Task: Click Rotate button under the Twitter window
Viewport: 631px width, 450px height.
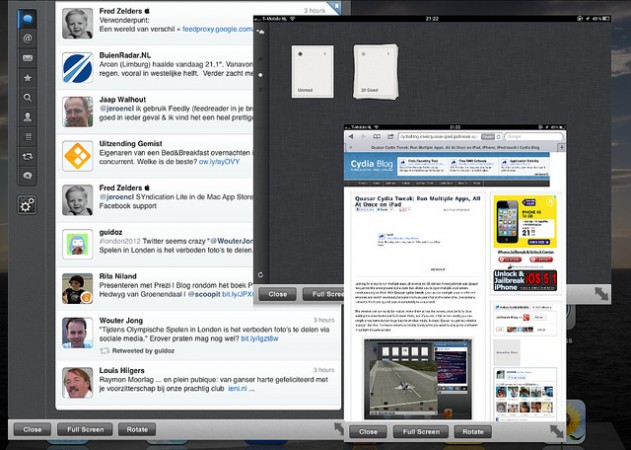Action: pyautogui.click(x=136, y=429)
